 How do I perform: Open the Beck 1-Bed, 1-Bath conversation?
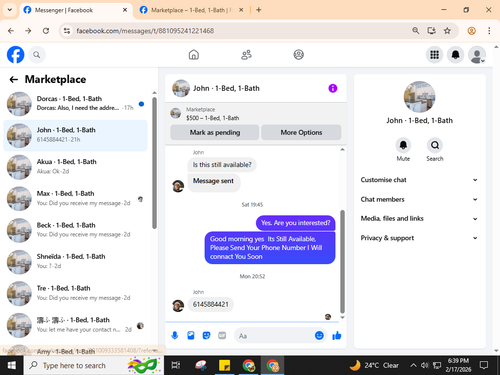(75, 230)
